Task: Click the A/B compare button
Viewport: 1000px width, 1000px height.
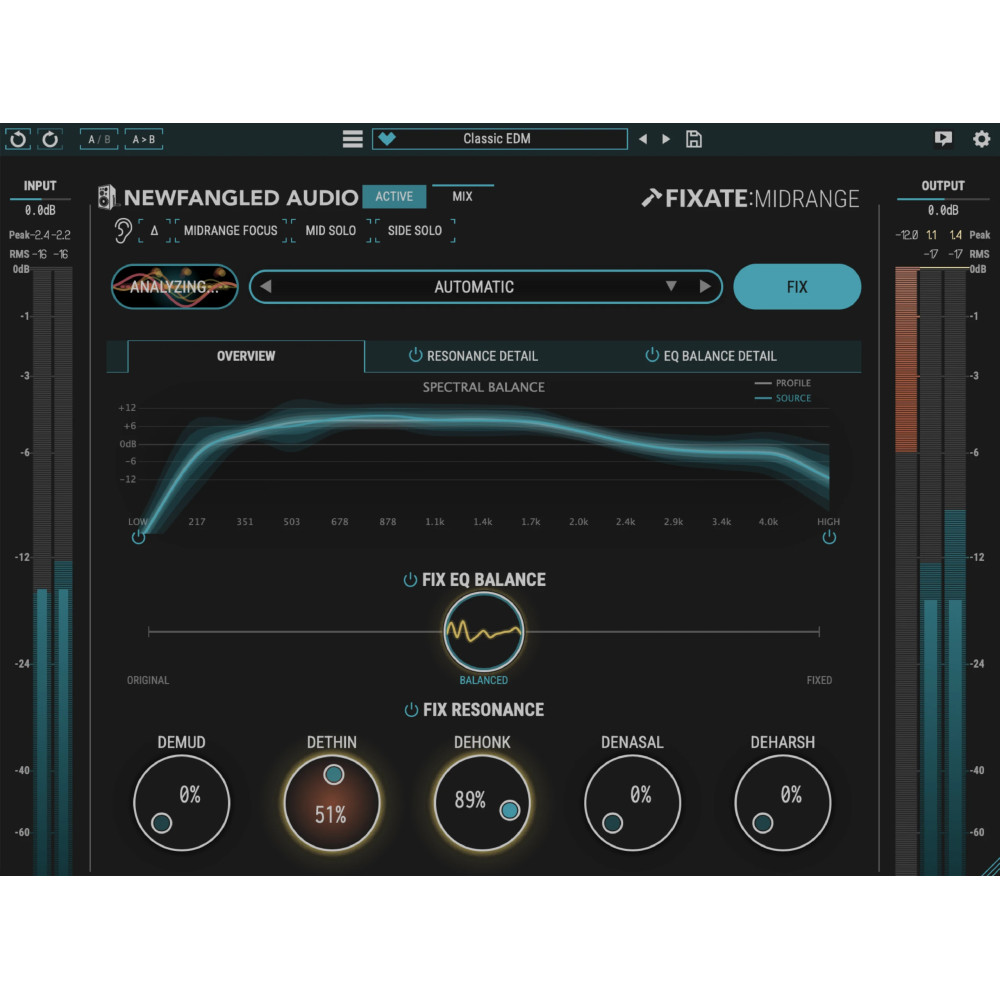Action: 100,139
